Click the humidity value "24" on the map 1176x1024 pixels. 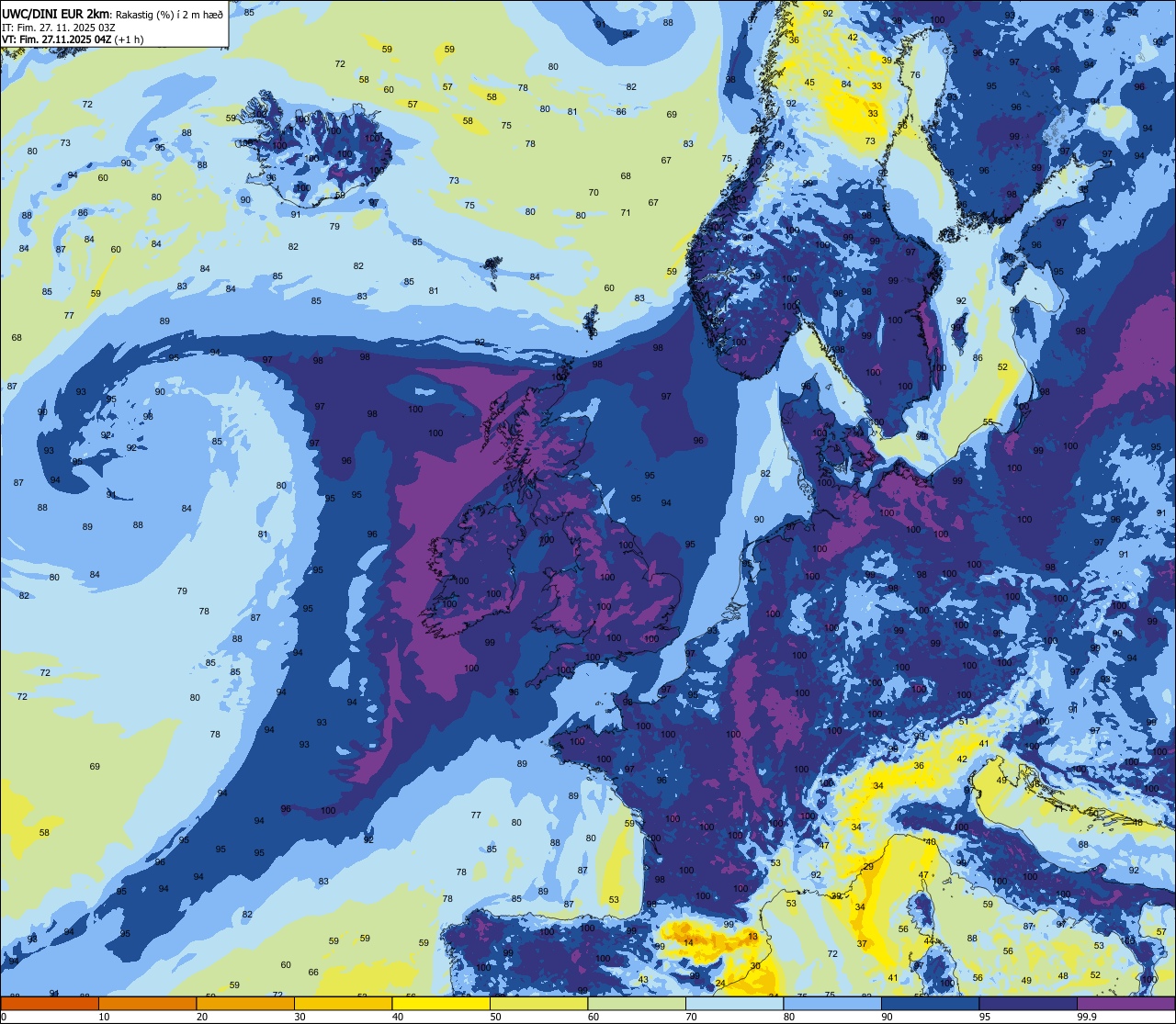coord(720,984)
